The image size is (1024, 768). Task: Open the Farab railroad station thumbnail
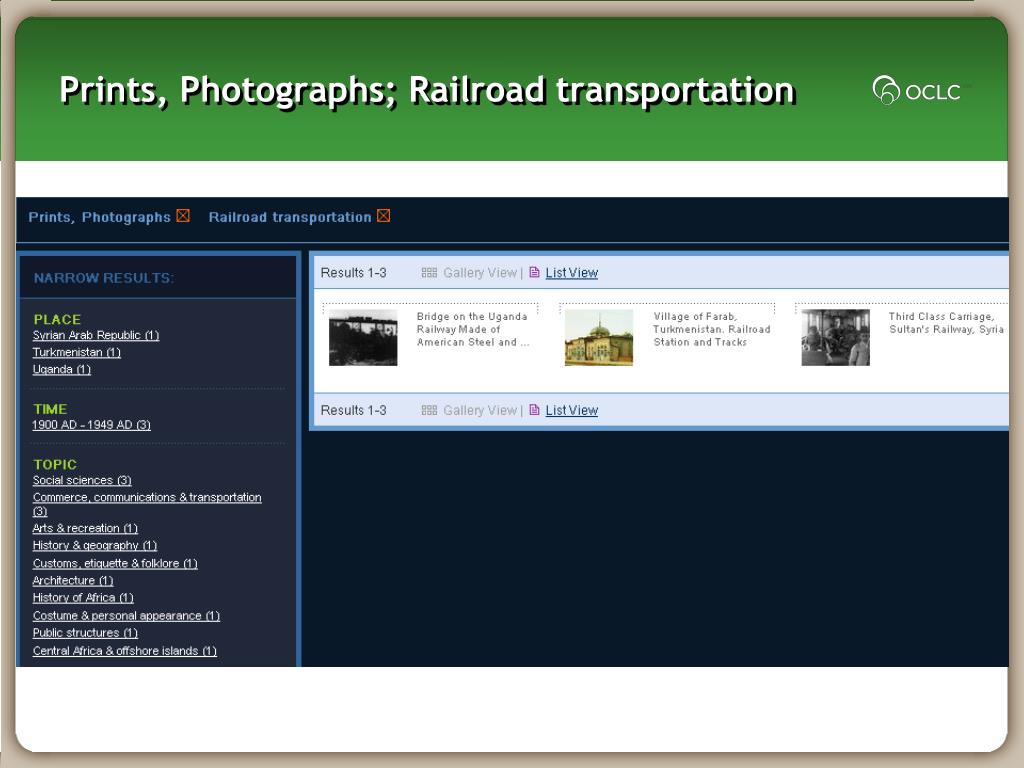tap(599, 338)
